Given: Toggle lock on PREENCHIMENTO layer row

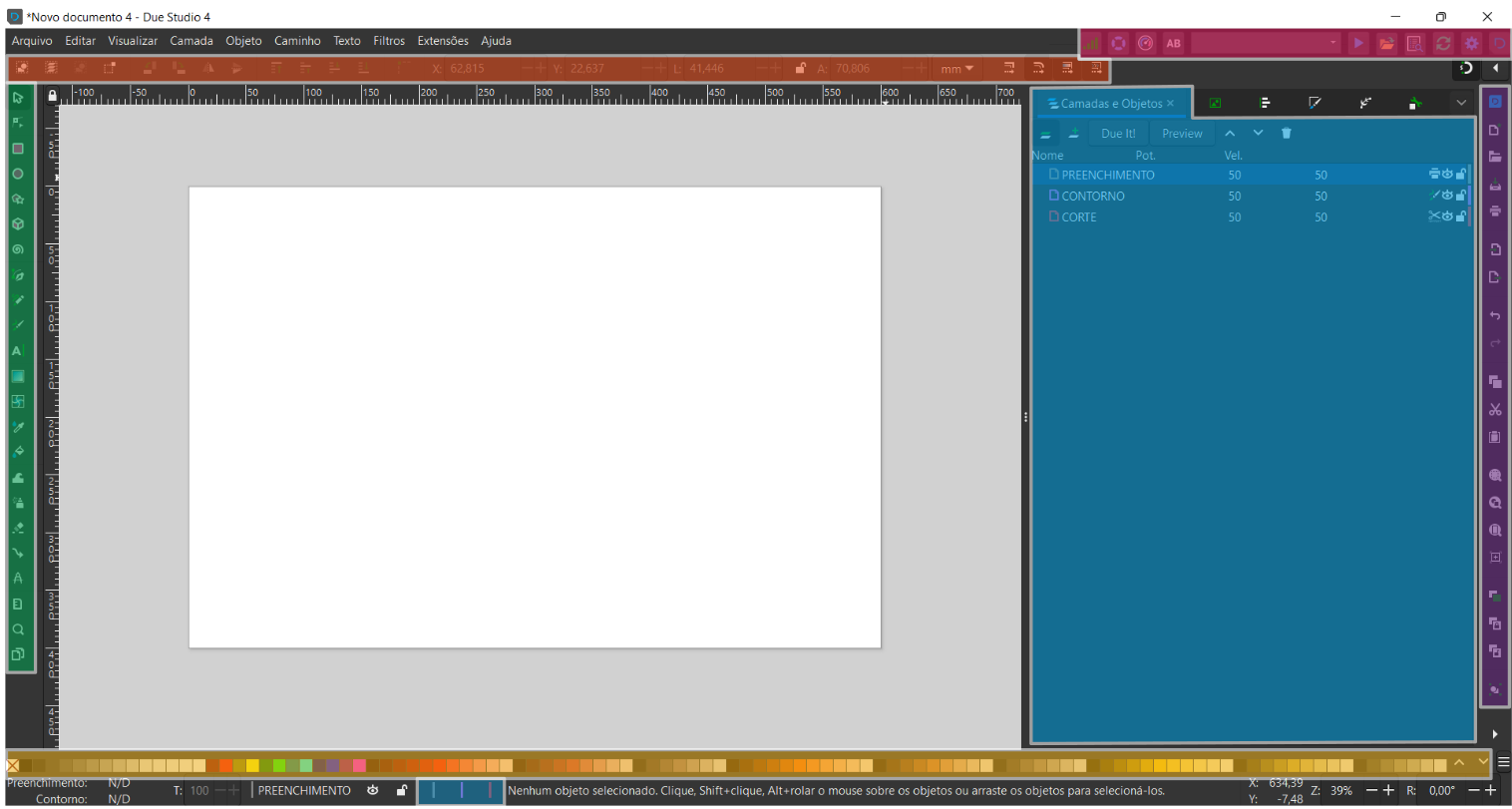Looking at the screenshot, I should click(1461, 174).
